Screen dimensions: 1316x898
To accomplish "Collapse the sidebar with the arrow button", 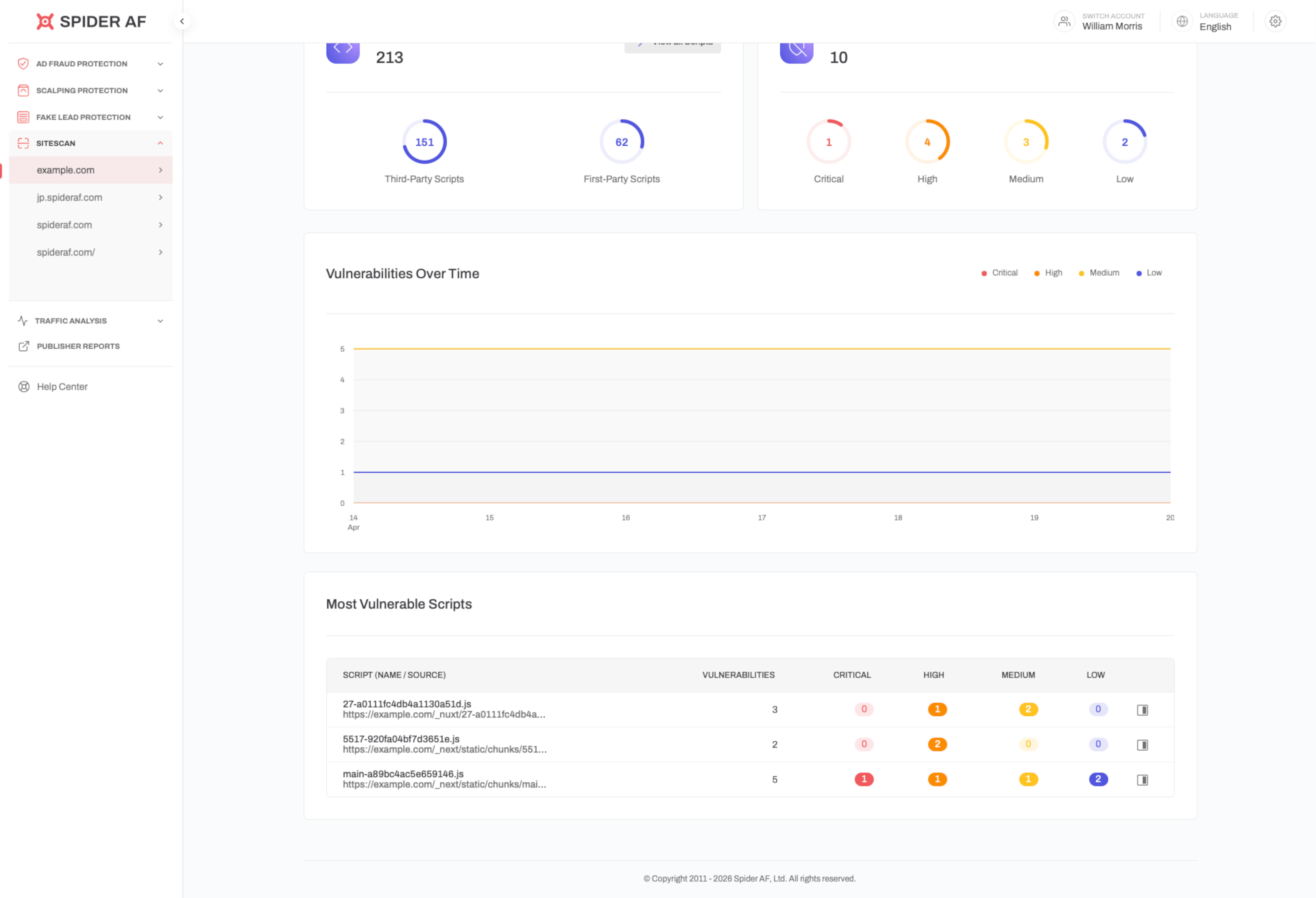I will pos(182,22).
